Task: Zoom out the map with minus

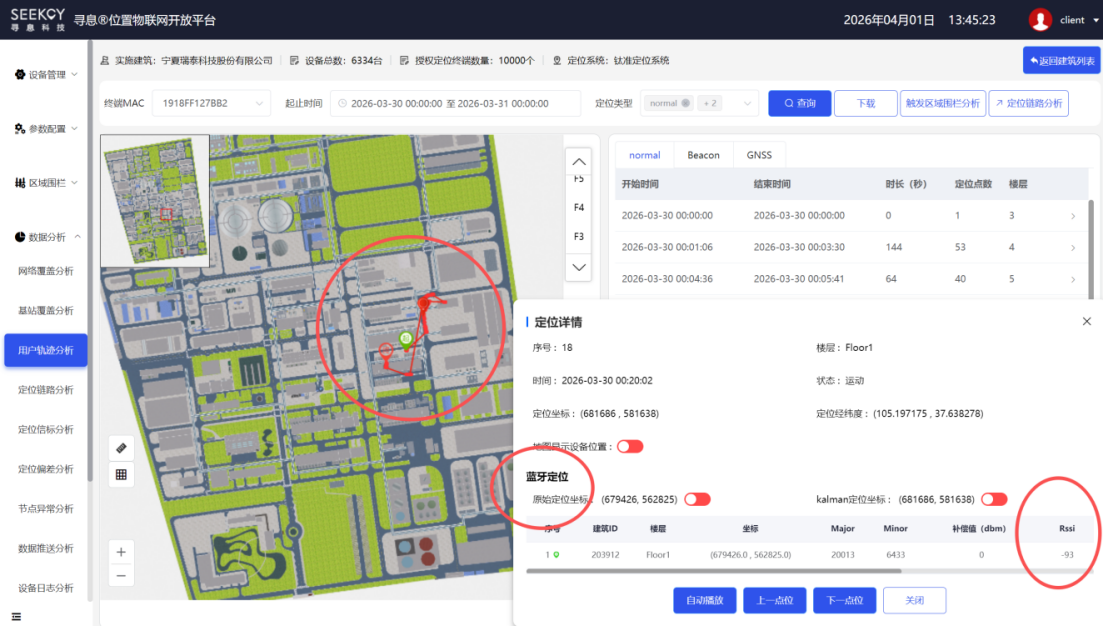Action: coord(121,576)
